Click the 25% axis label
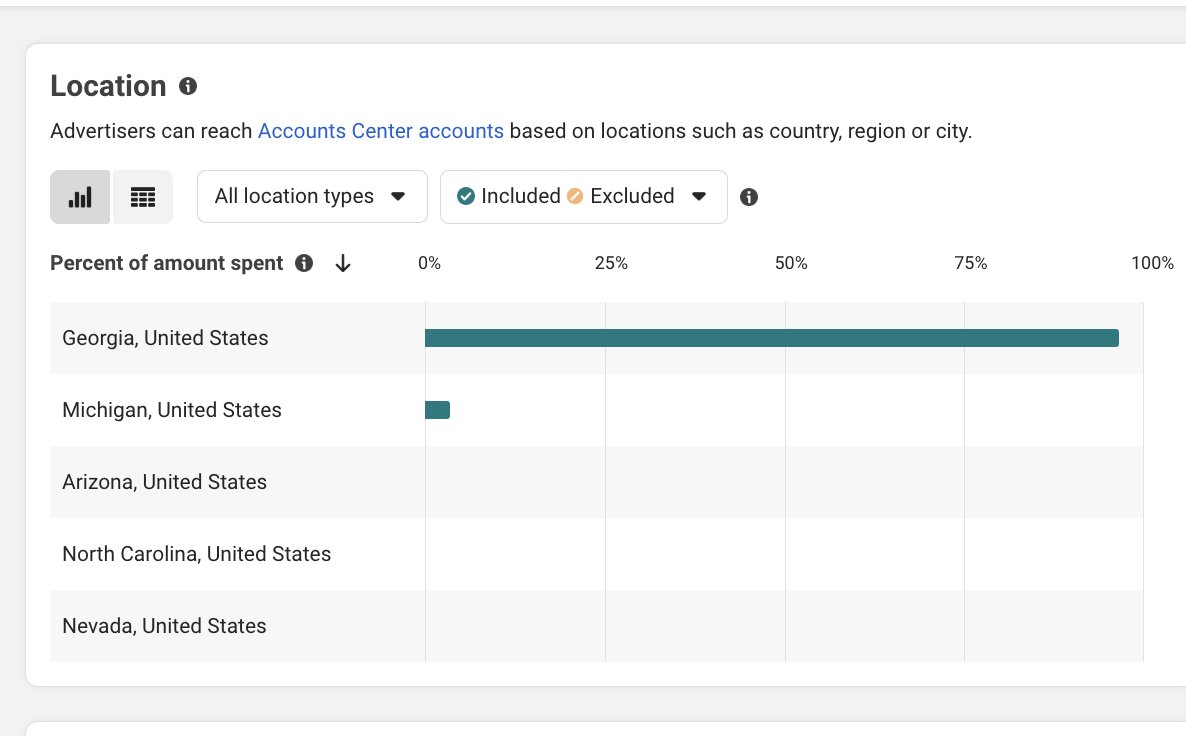The width and height of the screenshot is (1186, 736). (611, 262)
